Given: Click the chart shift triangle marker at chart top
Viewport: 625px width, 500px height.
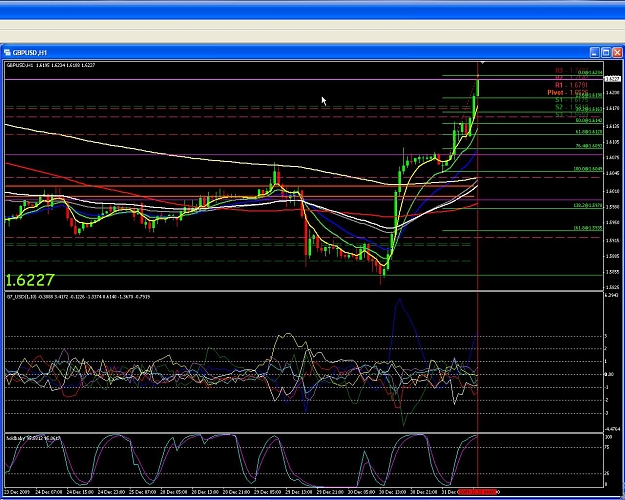Looking at the screenshot, I should pos(483,63).
